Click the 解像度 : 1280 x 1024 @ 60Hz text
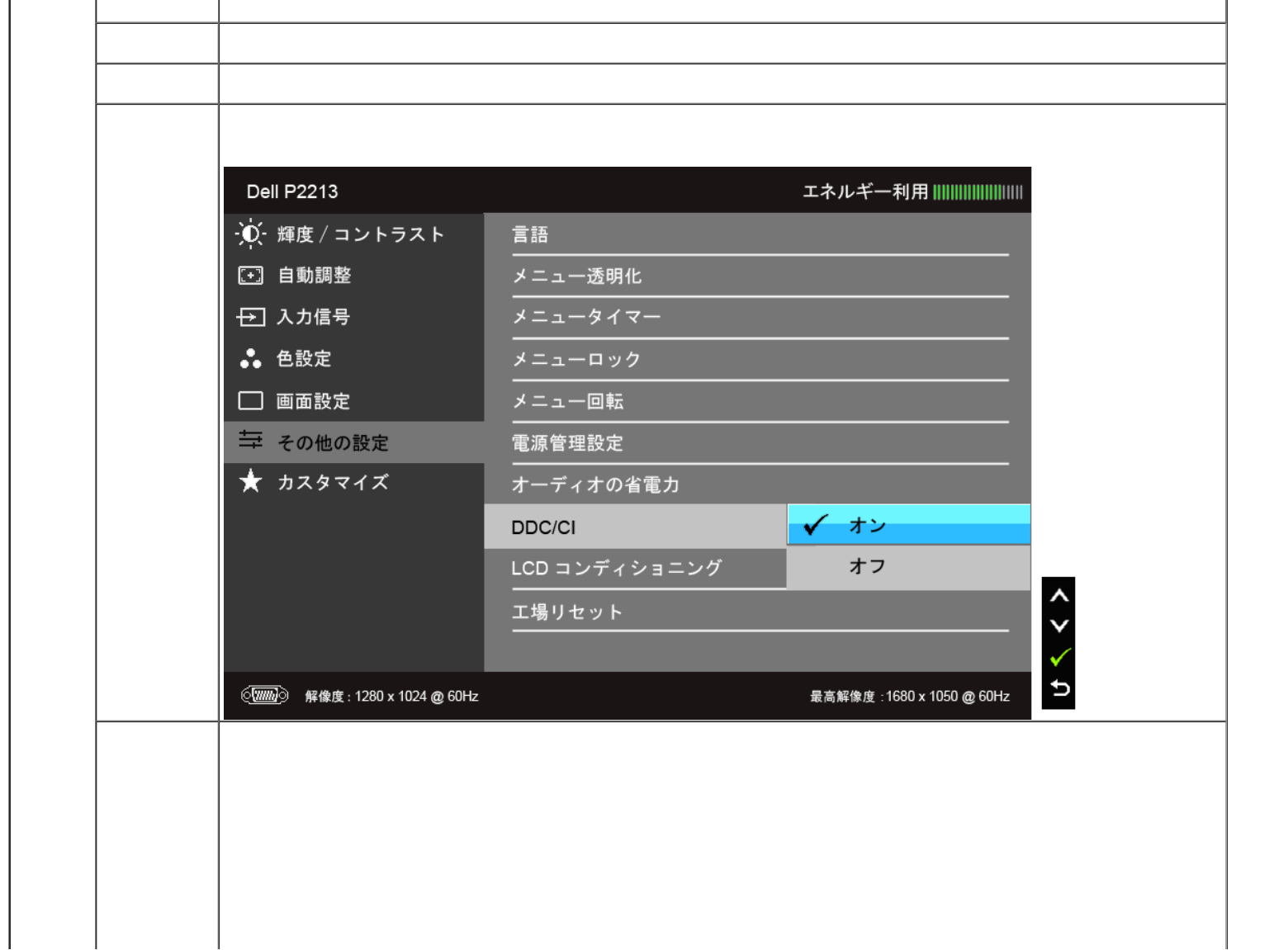Viewport: 1288px width, 950px height. point(391,696)
